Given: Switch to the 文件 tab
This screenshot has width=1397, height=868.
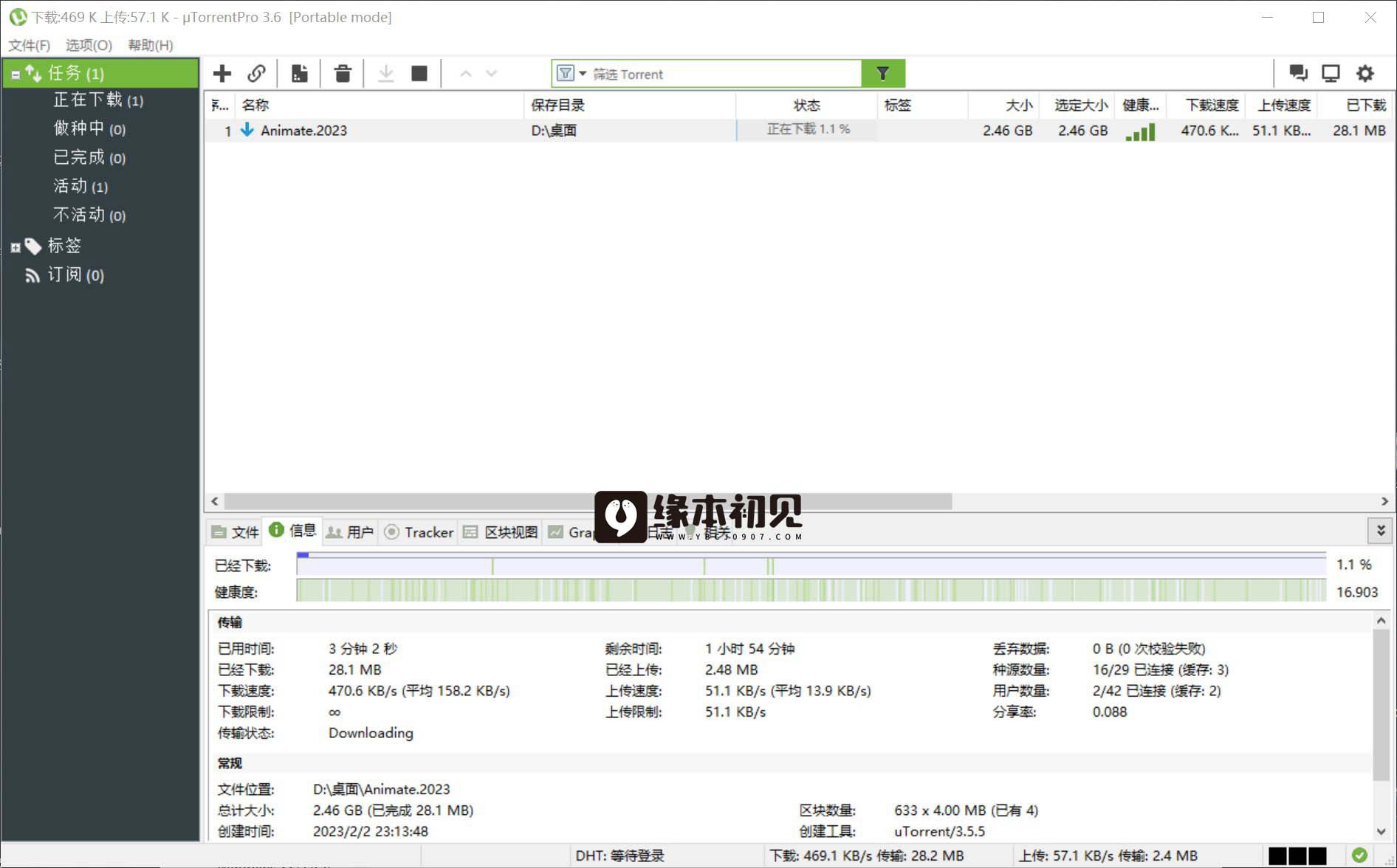Looking at the screenshot, I should pyautogui.click(x=236, y=532).
